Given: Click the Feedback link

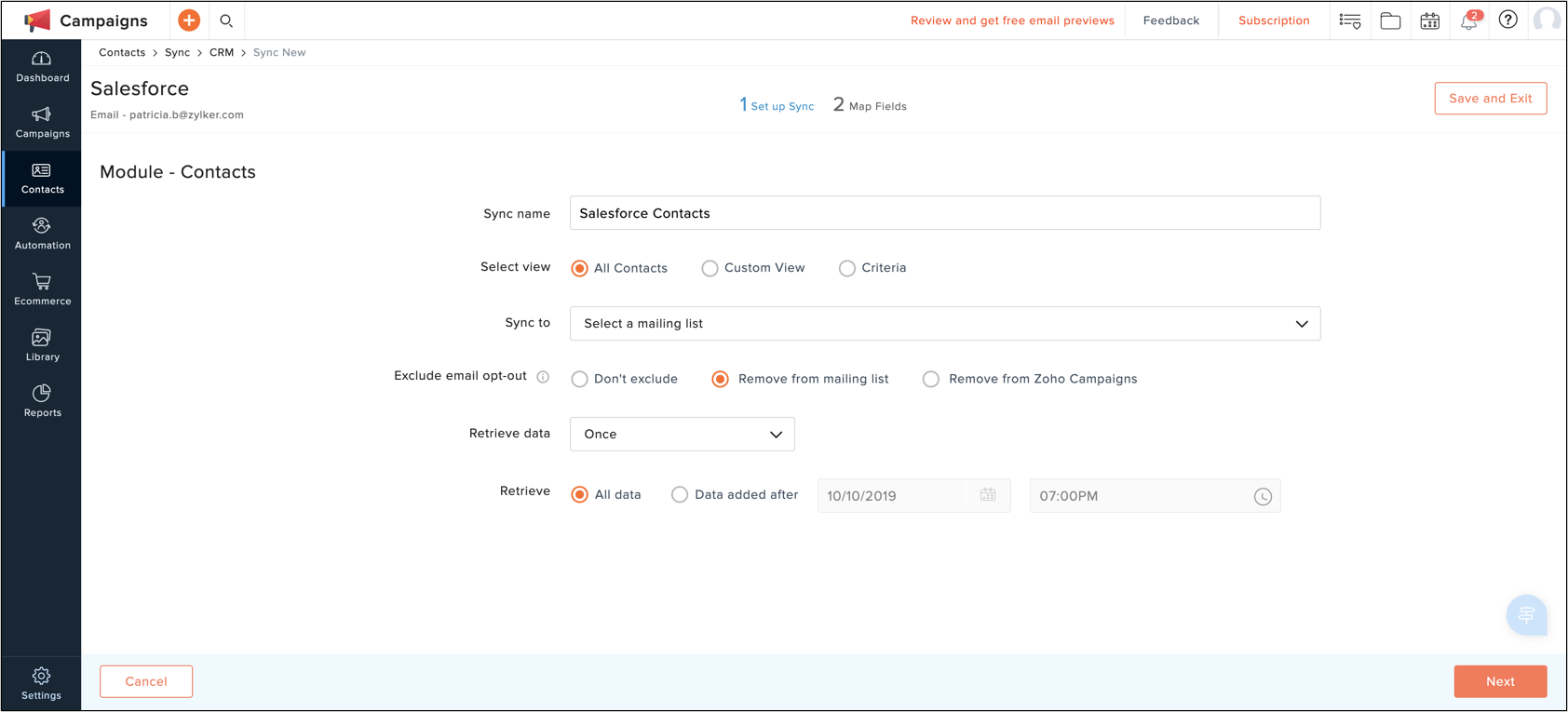Looking at the screenshot, I should pos(1171,20).
